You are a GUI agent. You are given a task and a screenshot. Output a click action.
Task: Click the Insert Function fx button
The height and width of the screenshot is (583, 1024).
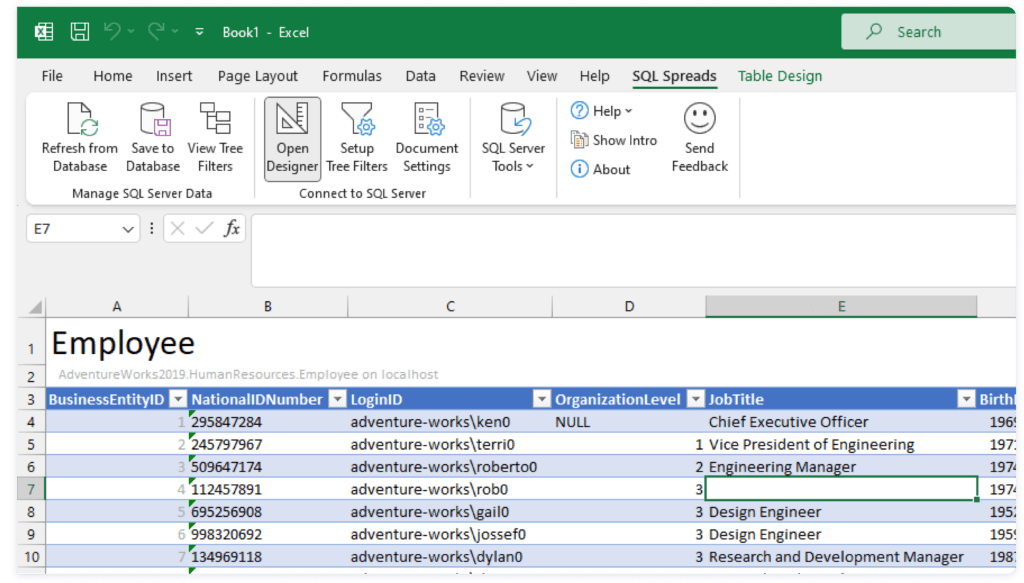232,229
